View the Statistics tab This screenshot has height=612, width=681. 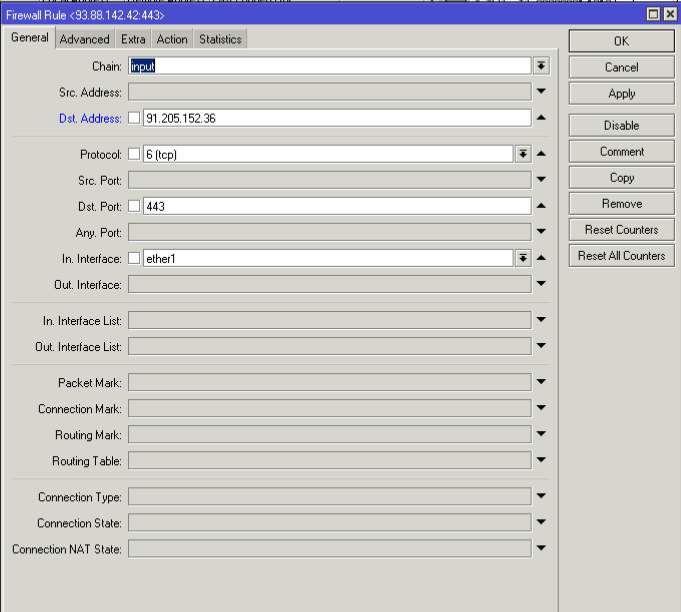click(220, 40)
